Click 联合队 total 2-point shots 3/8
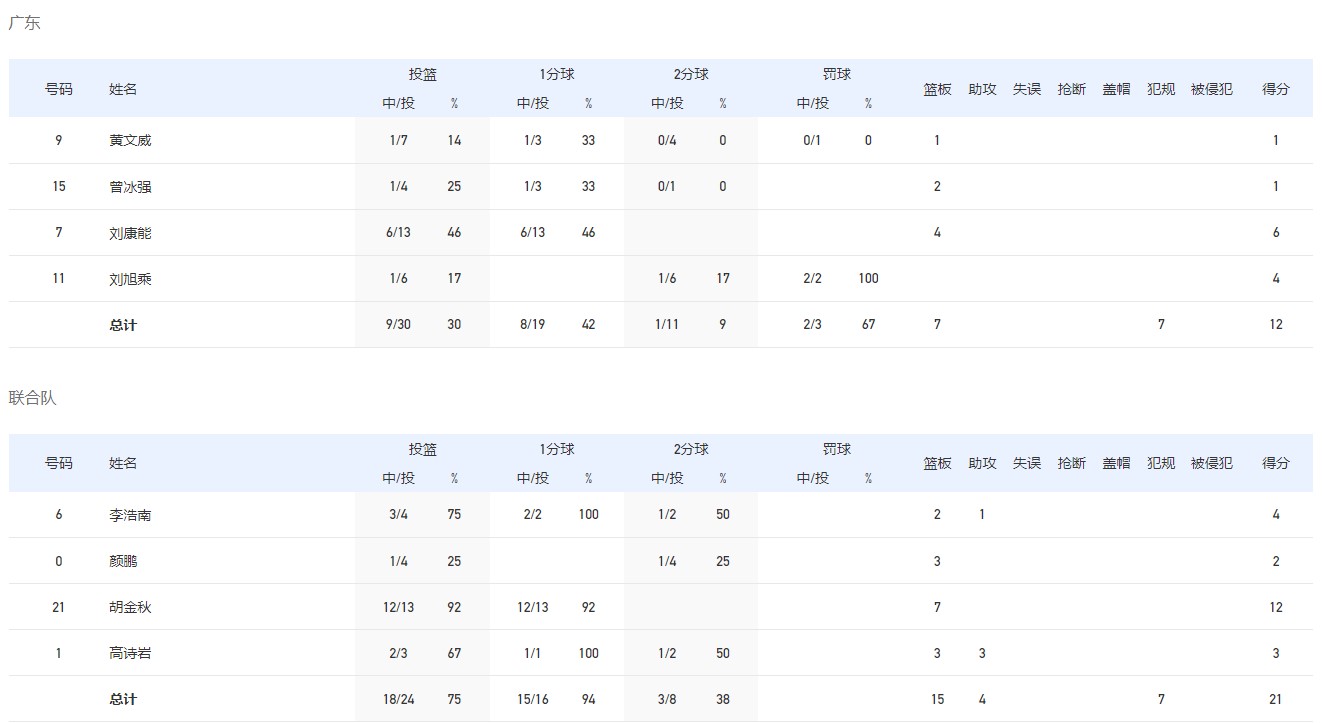This screenshot has height=723, width=1325. (667, 699)
